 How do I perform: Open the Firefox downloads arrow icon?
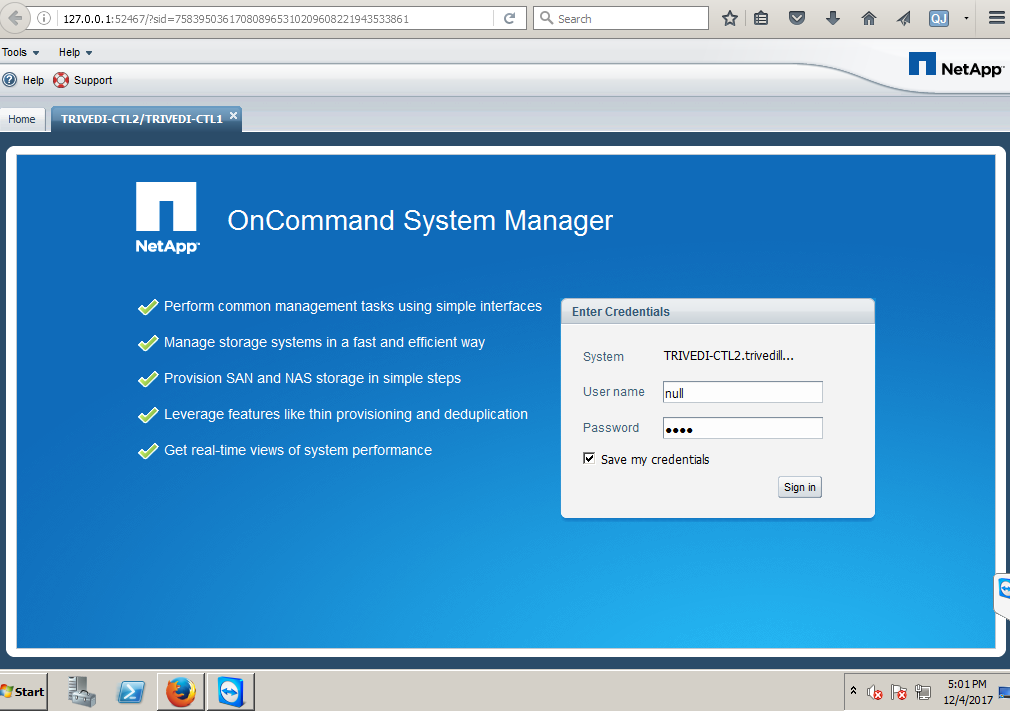pyautogui.click(x=832, y=18)
